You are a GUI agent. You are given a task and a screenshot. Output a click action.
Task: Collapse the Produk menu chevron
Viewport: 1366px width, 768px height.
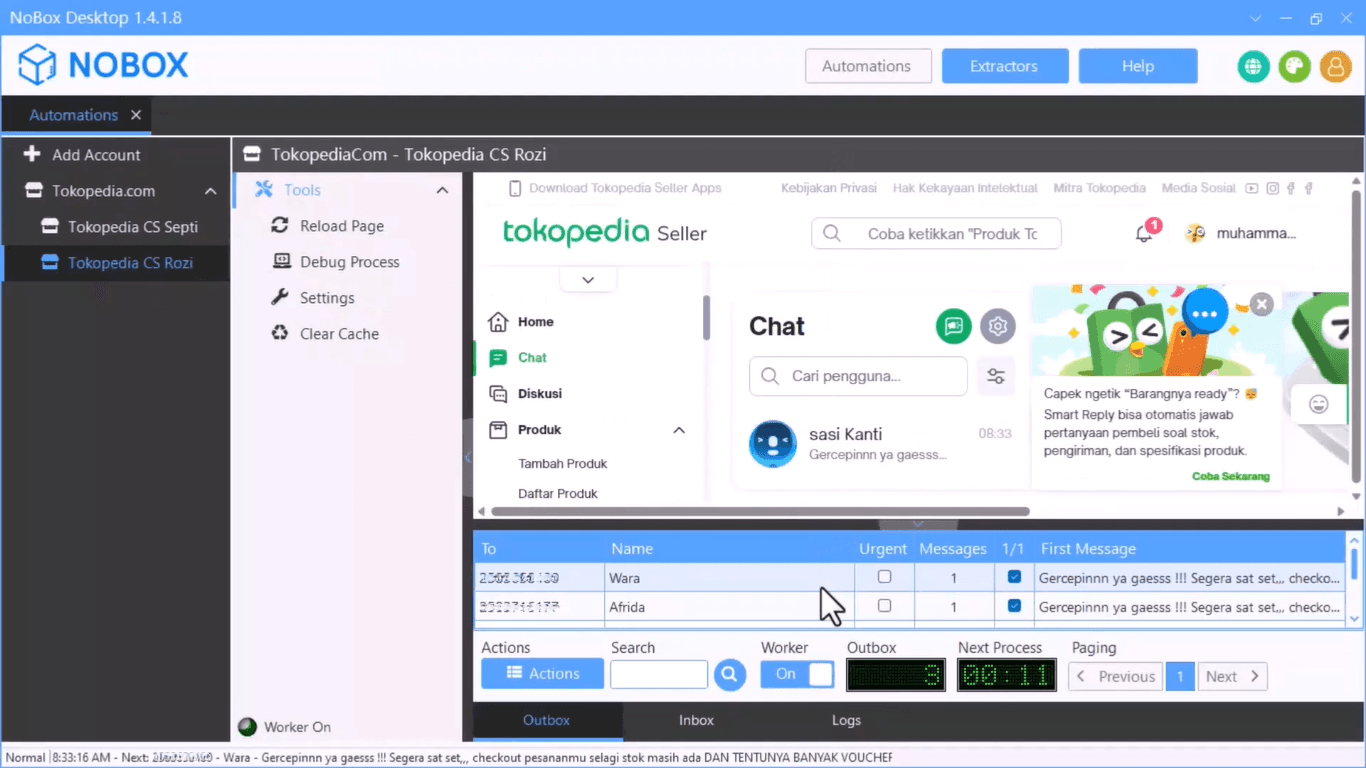[679, 430]
